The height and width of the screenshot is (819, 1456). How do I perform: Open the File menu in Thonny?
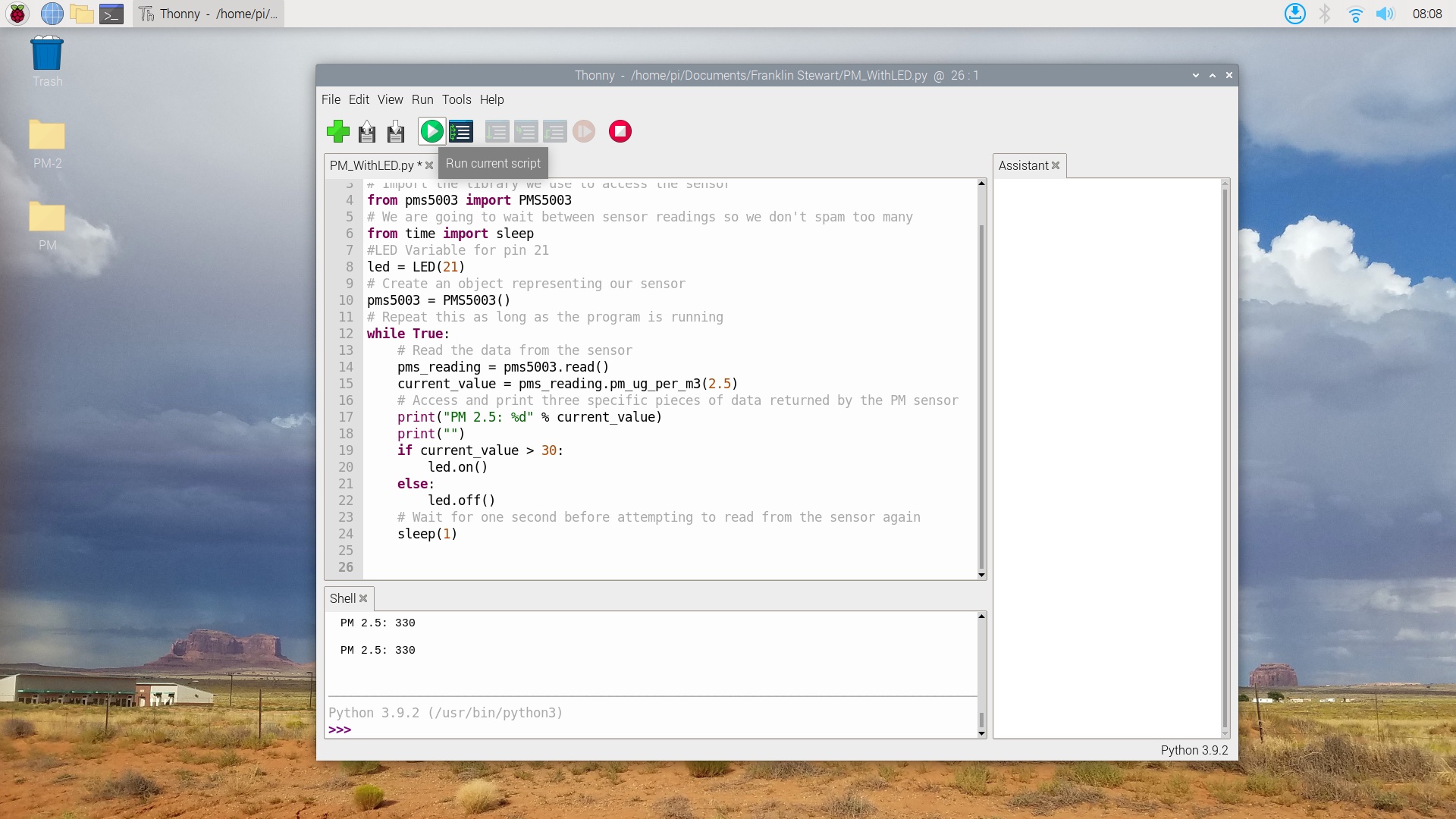coord(329,99)
